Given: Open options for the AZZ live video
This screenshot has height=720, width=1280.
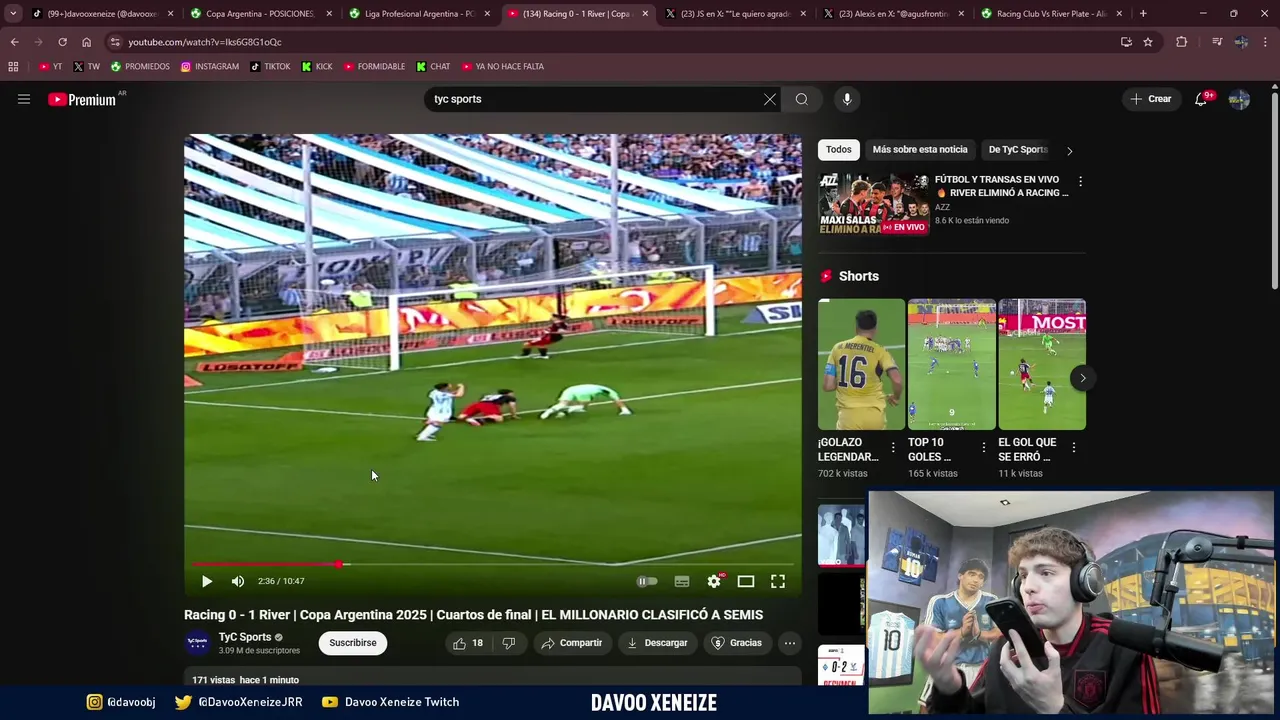Looking at the screenshot, I should 1080,182.
